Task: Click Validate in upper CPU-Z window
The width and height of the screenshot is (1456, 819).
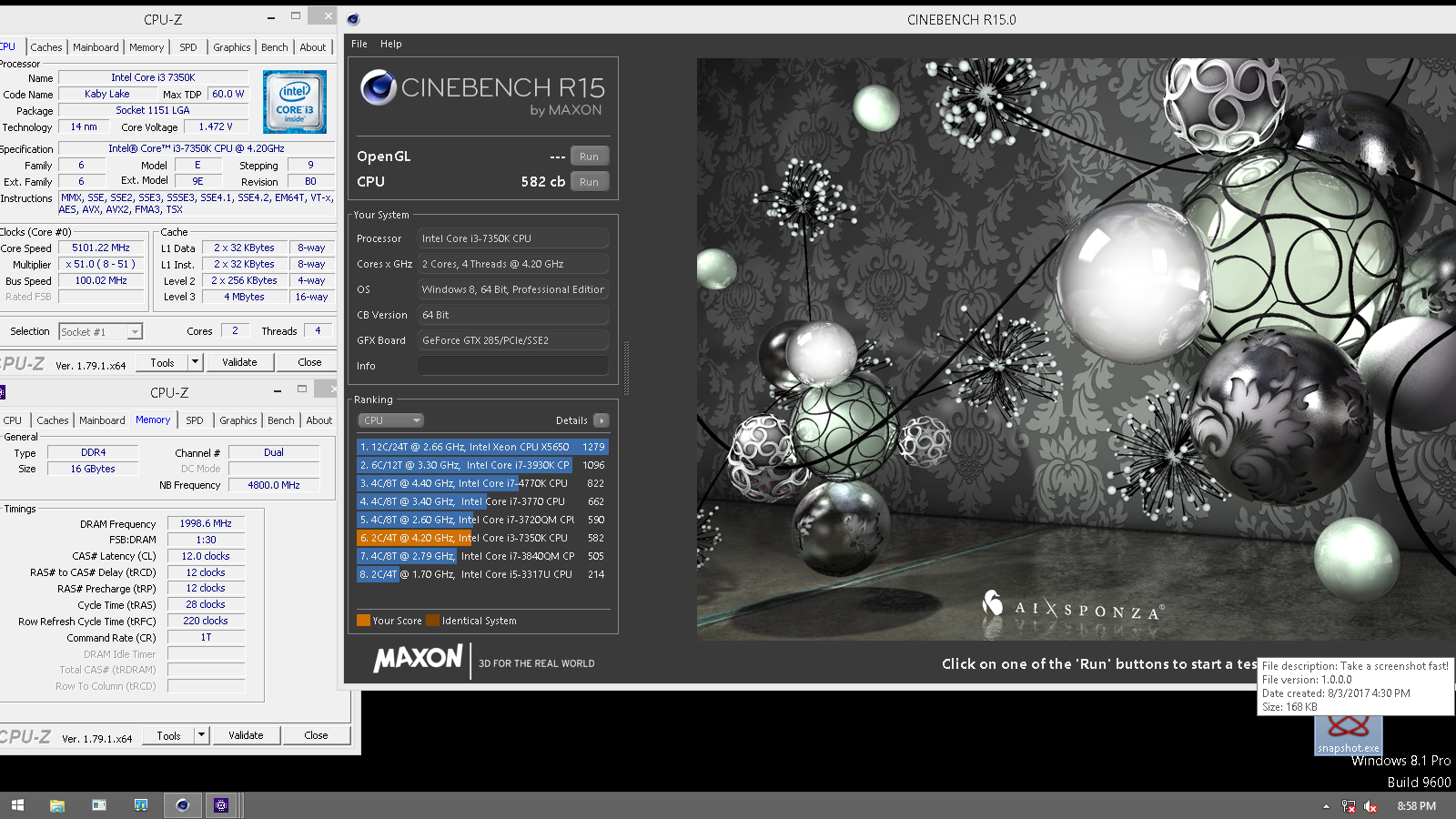Action: (239, 362)
